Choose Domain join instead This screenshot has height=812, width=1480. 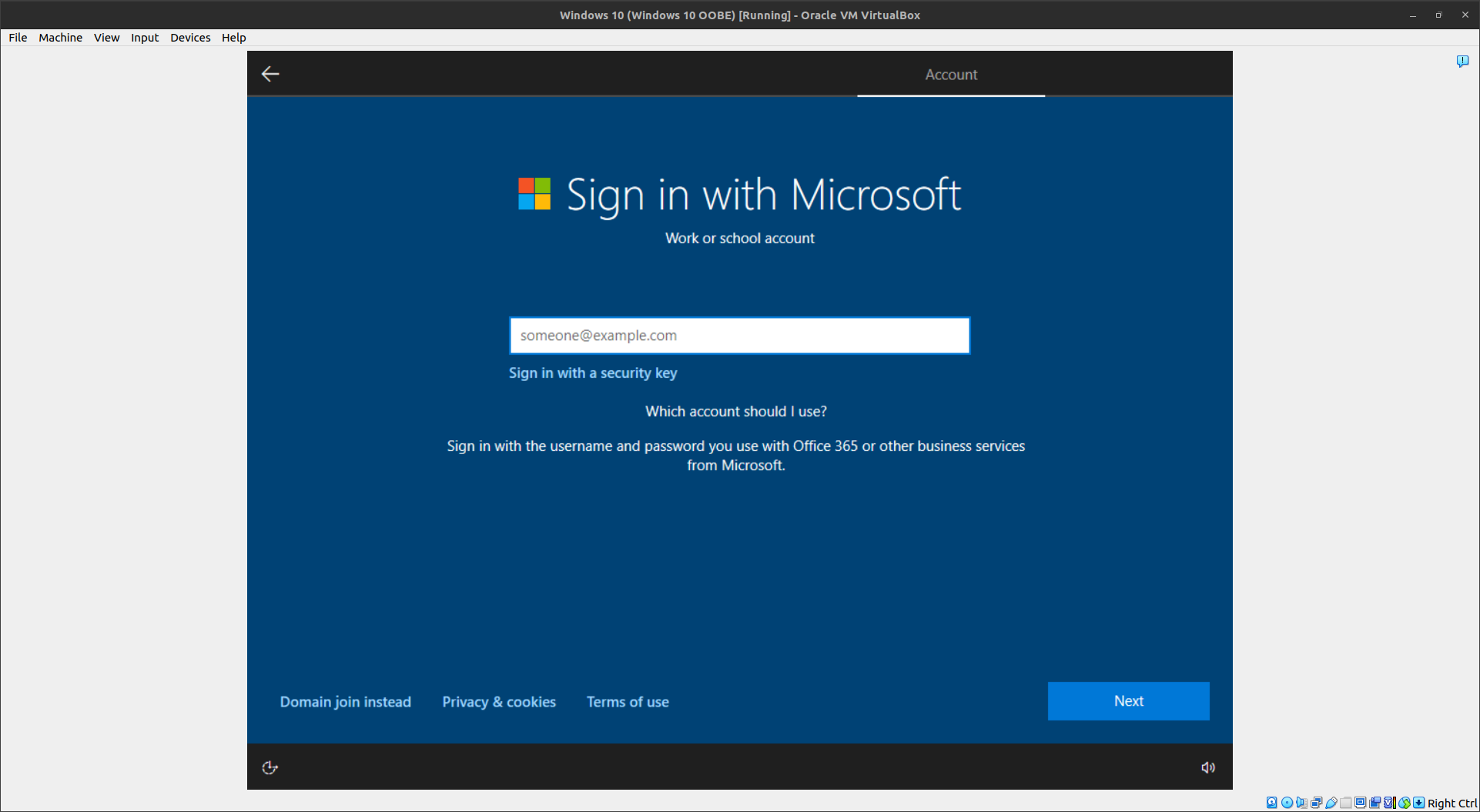coord(346,702)
